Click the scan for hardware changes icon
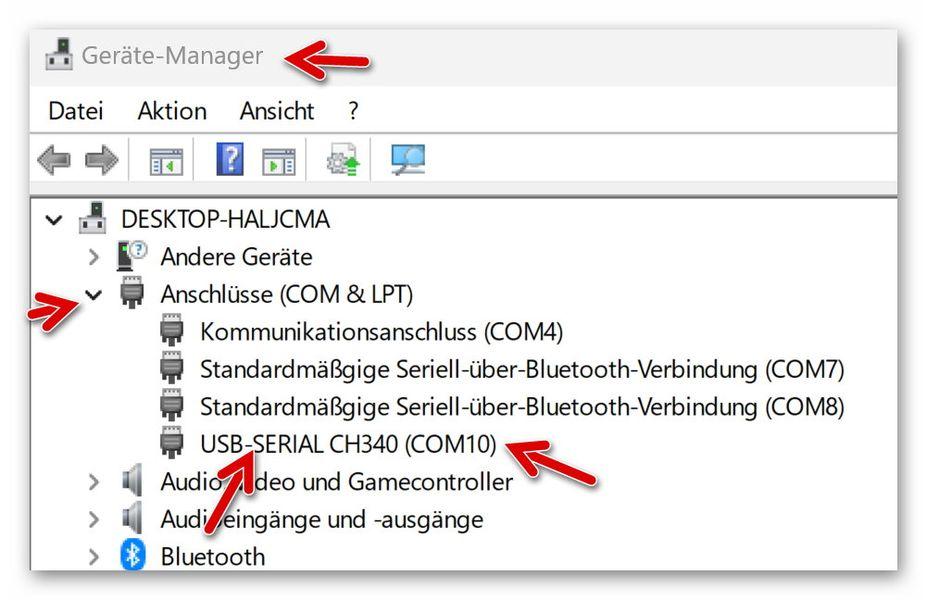The height and width of the screenshot is (600, 927). pyautogui.click(x=407, y=160)
